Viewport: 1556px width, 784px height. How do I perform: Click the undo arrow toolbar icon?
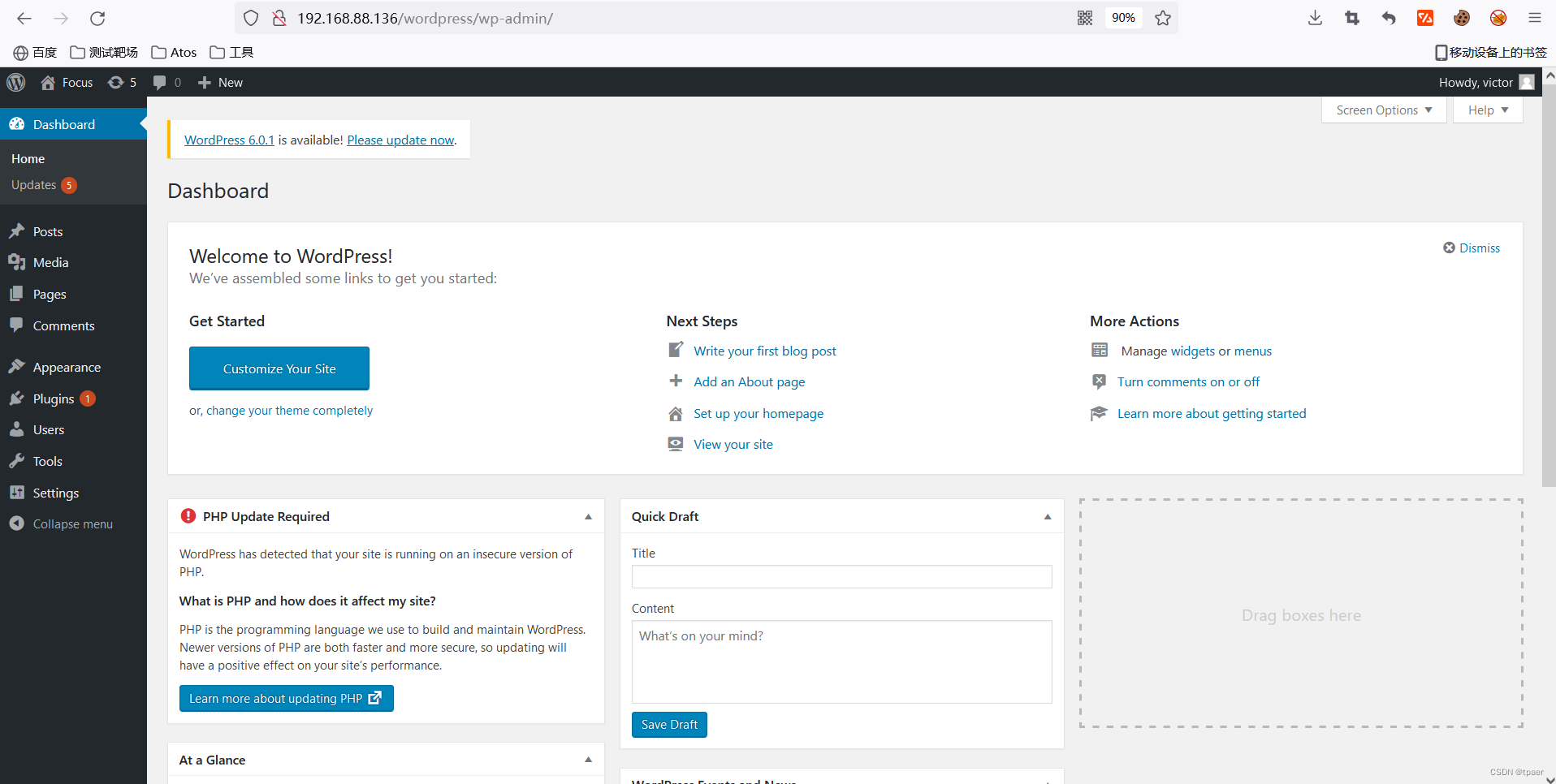(1389, 18)
